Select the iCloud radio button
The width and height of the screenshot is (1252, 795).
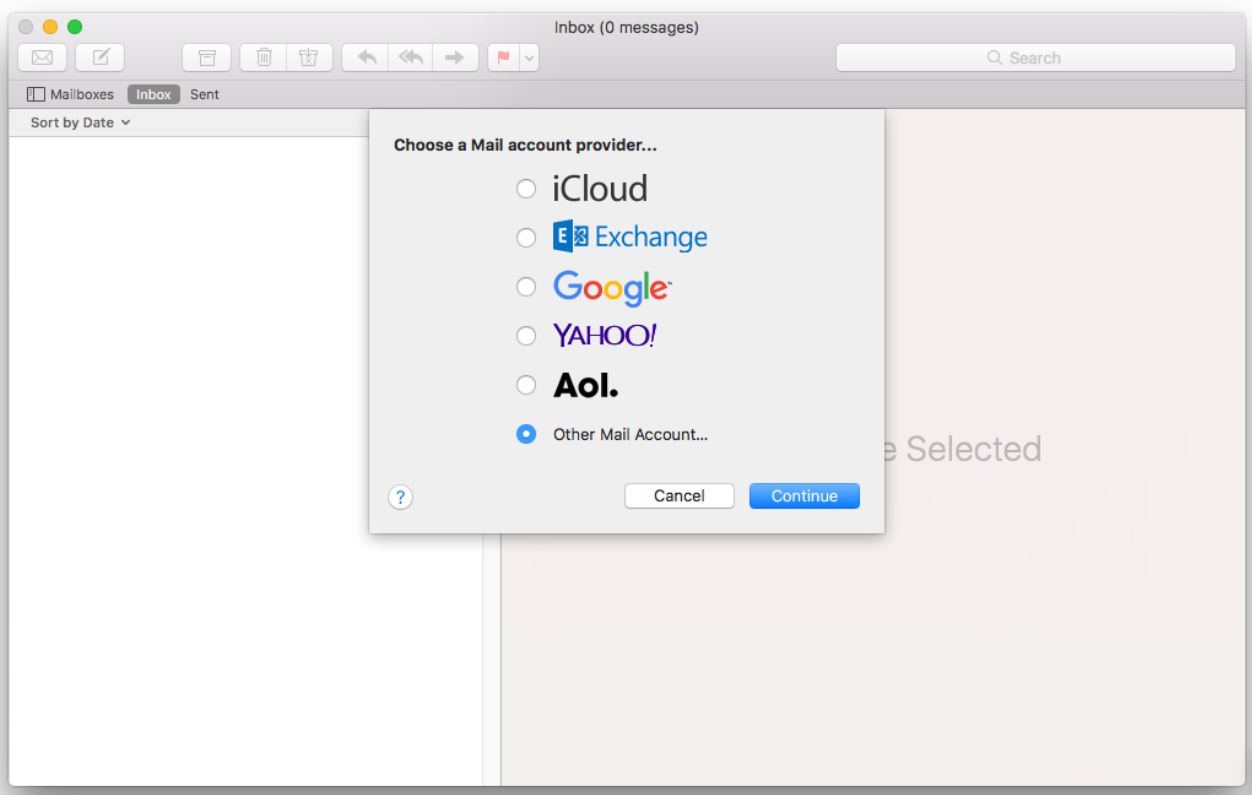pos(525,189)
